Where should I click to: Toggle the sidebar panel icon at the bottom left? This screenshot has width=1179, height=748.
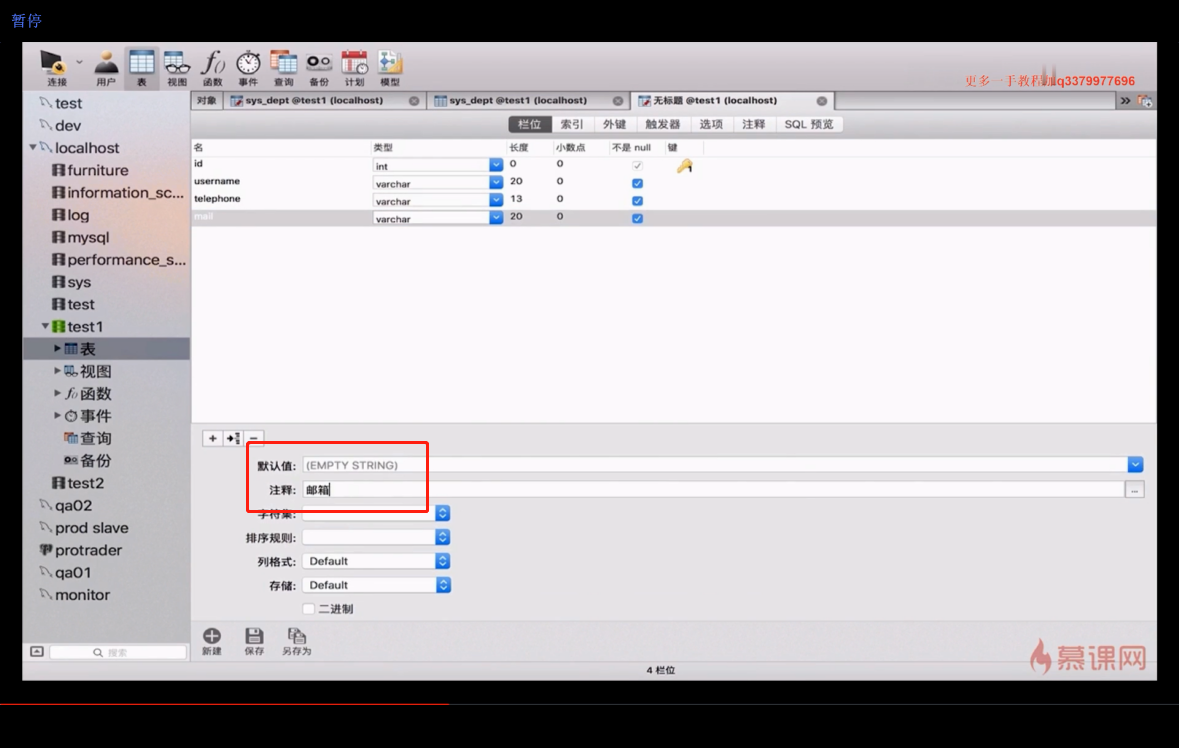tap(37, 652)
